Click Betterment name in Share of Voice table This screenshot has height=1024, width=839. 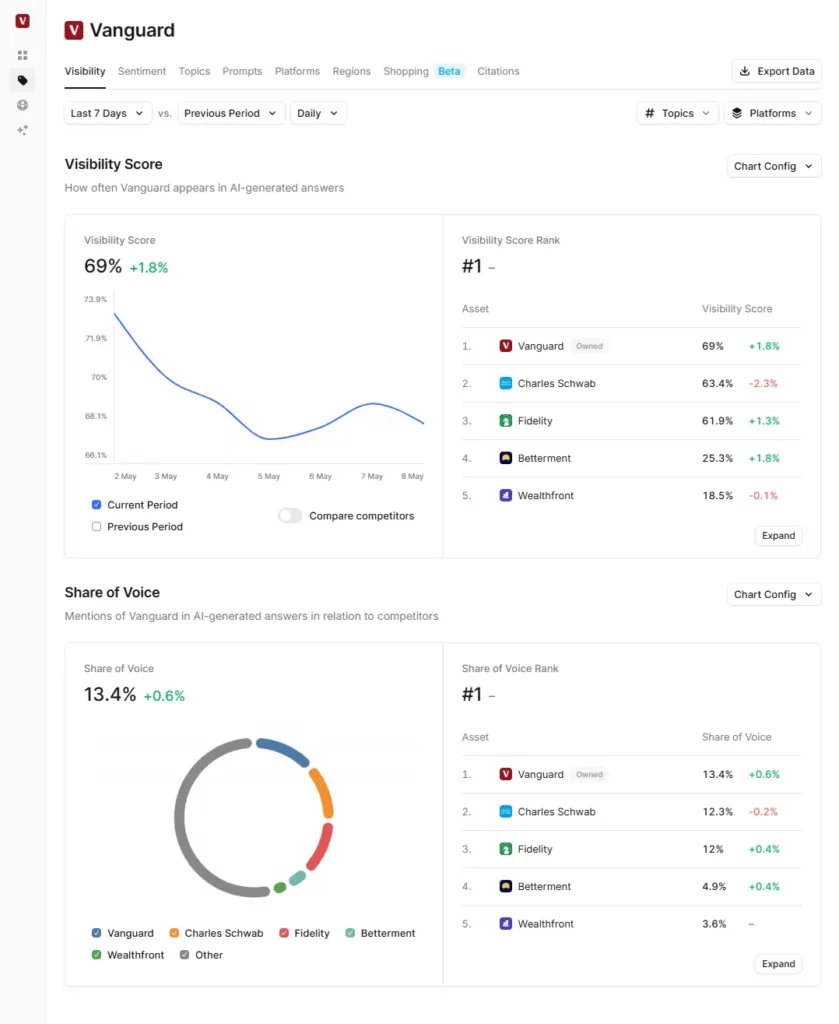tap(544, 886)
